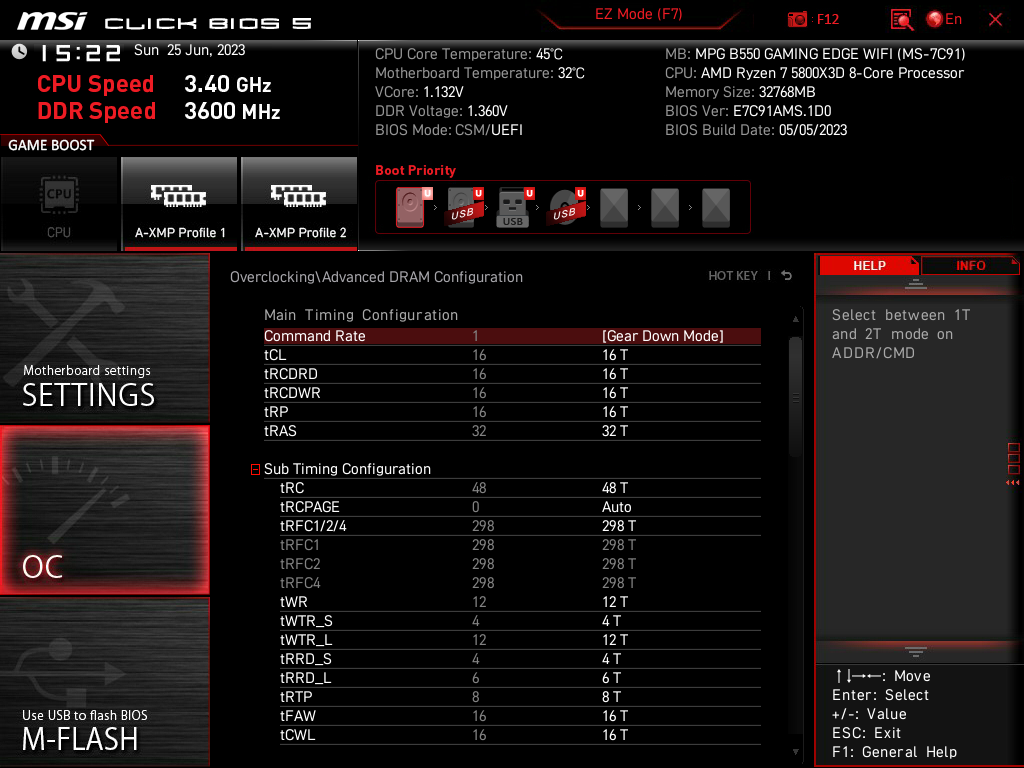Screen dimensions: 1024x768
Task: Change language via the En globe icon
Action: [944, 19]
